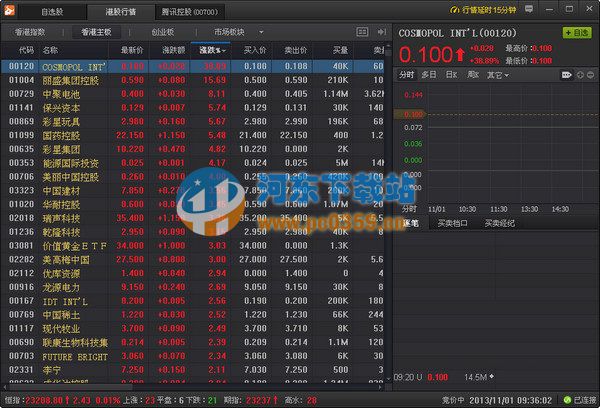Open the 逐笔 tick-by-tick tab
This screenshot has width=600, height=408.
click(411, 223)
